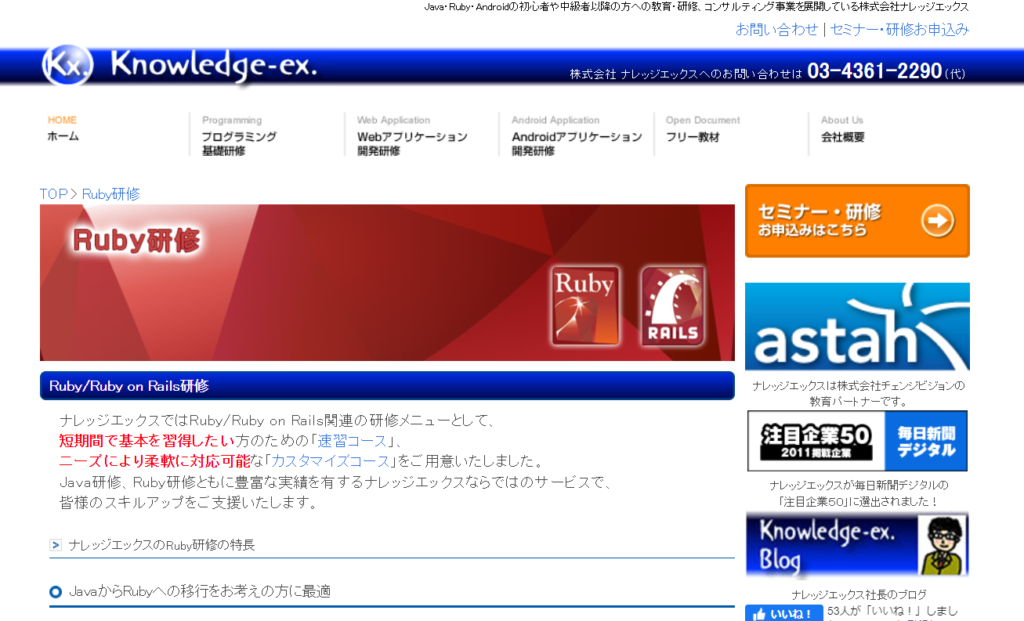Click the ナレッジエックス社長のブログ caption

pyautogui.click(x=859, y=595)
